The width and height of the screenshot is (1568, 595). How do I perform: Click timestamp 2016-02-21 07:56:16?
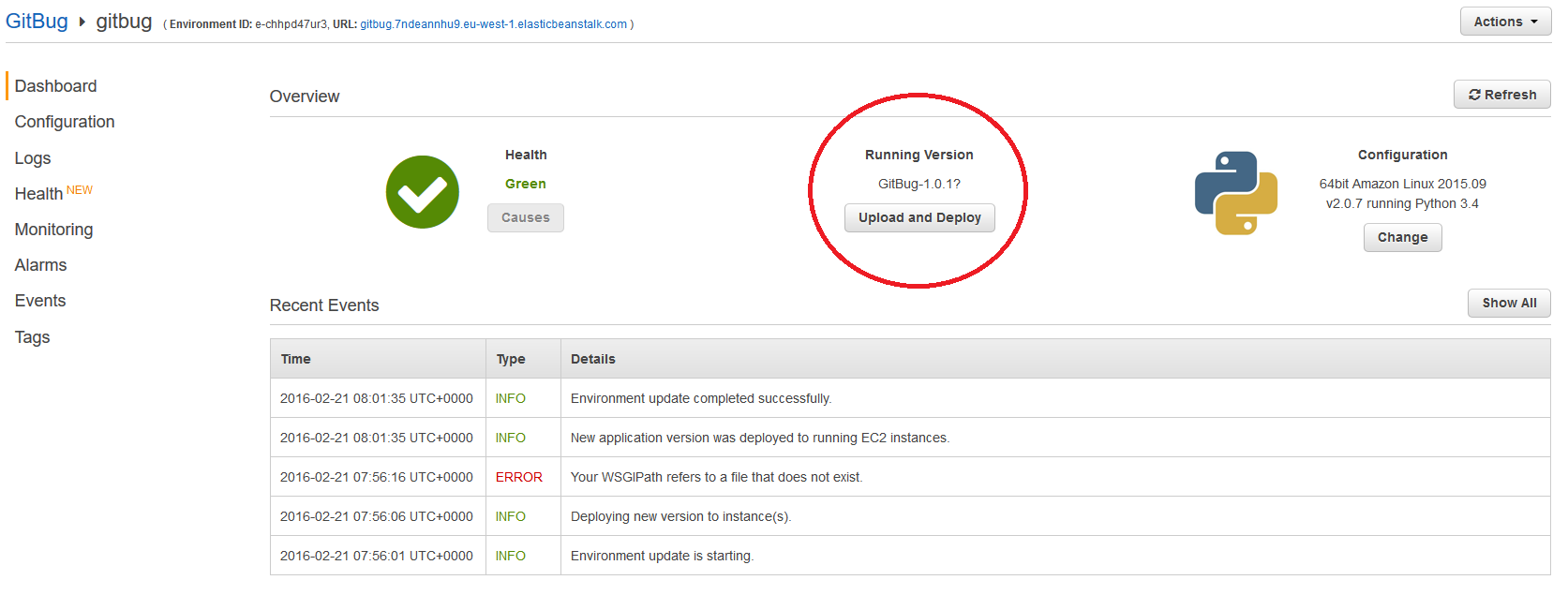pyautogui.click(x=377, y=477)
